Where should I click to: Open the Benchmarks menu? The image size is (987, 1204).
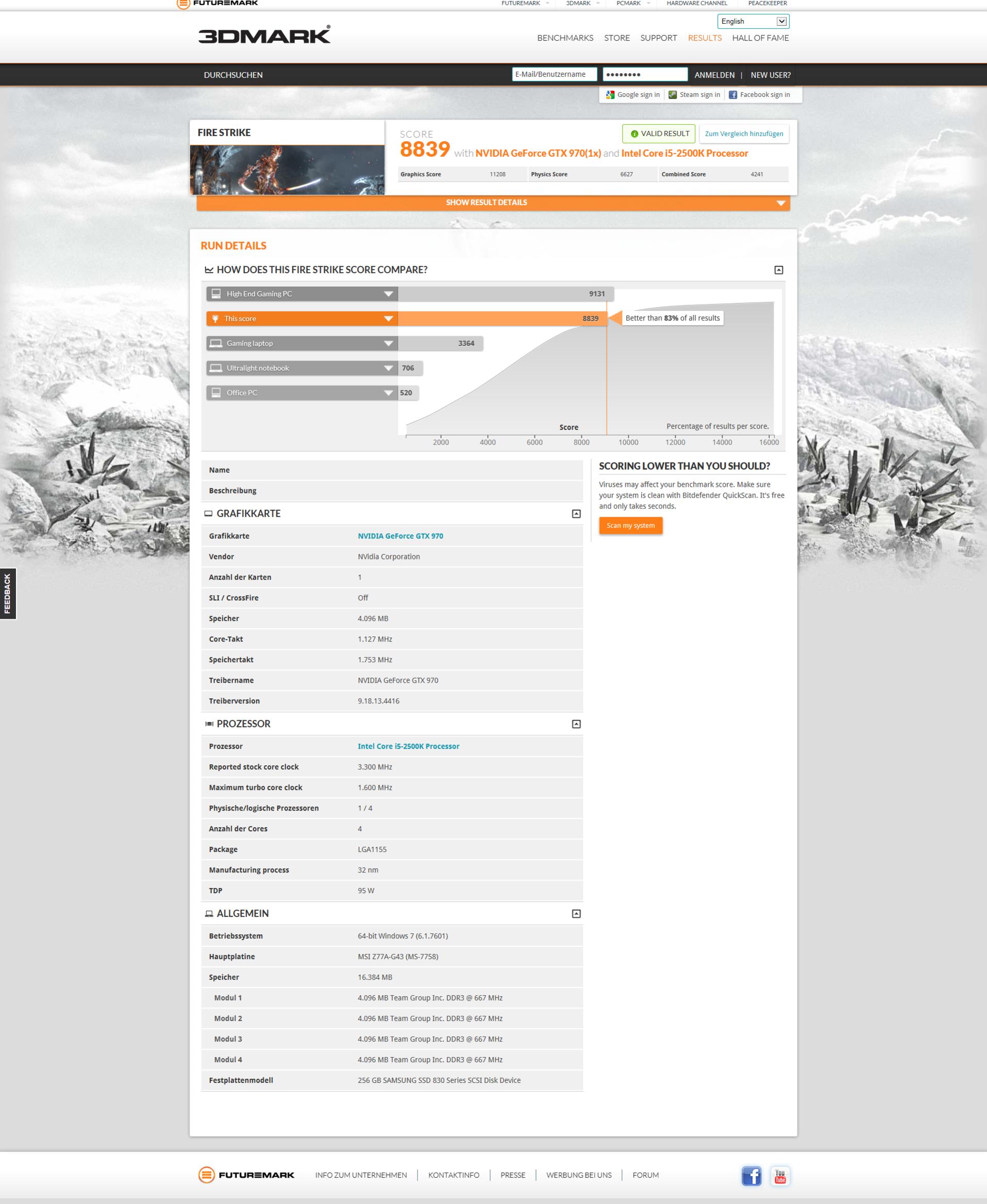(565, 38)
